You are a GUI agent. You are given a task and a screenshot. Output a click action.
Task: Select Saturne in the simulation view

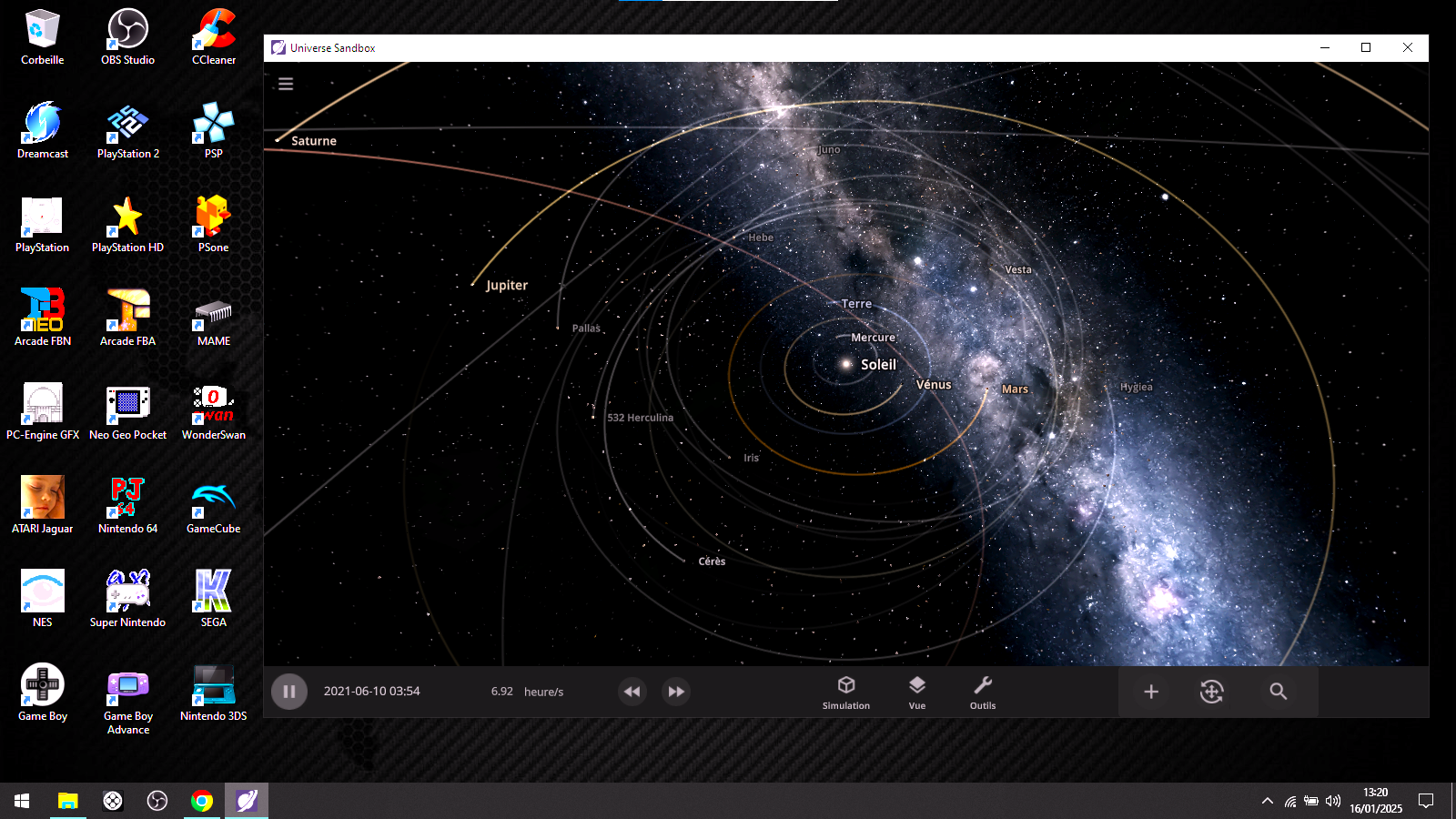pos(313,141)
